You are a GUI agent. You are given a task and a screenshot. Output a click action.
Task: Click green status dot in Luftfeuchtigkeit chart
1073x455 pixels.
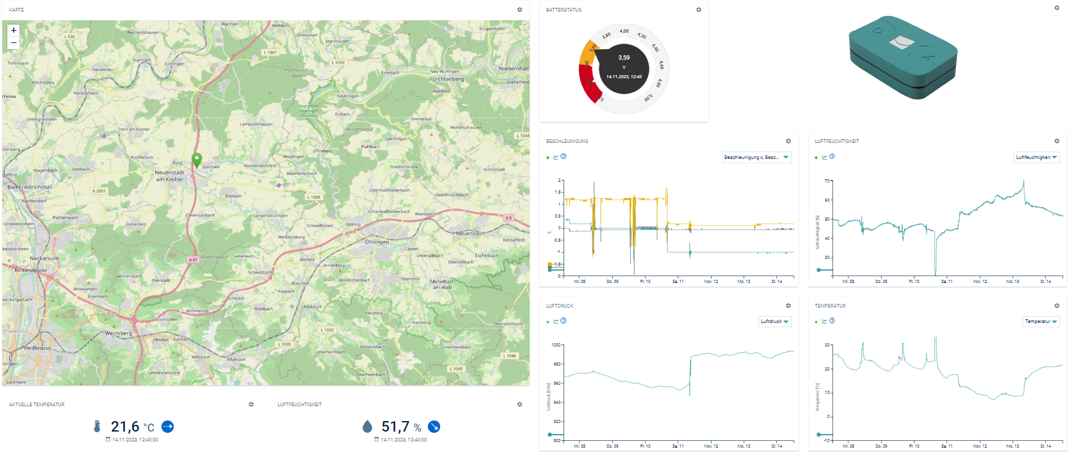coord(817,157)
